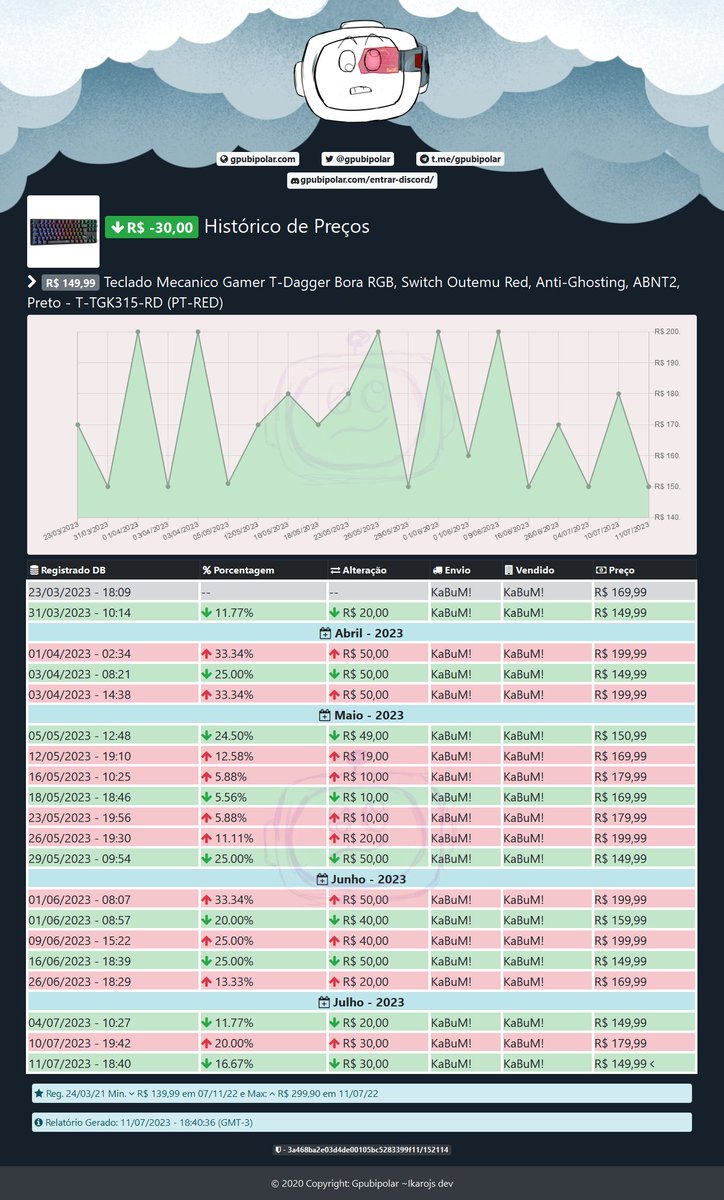Click the R$ 199,99 price on 03/04/2023 - 14:38 row

pyautogui.click(x=620, y=695)
